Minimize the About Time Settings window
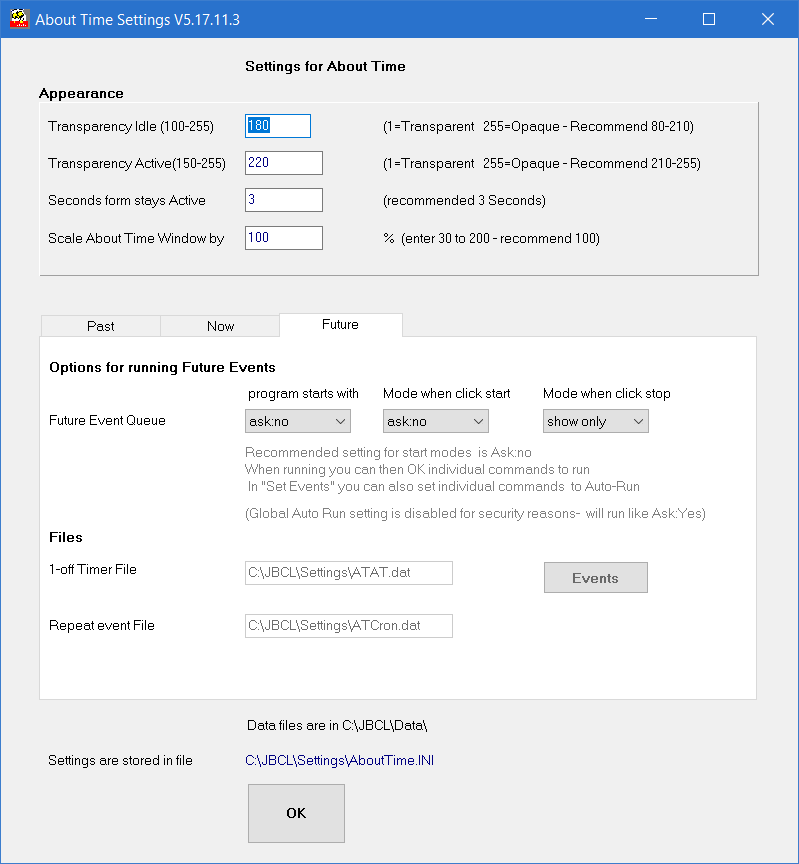The height and width of the screenshot is (864, 799). (x=650, y=19)
